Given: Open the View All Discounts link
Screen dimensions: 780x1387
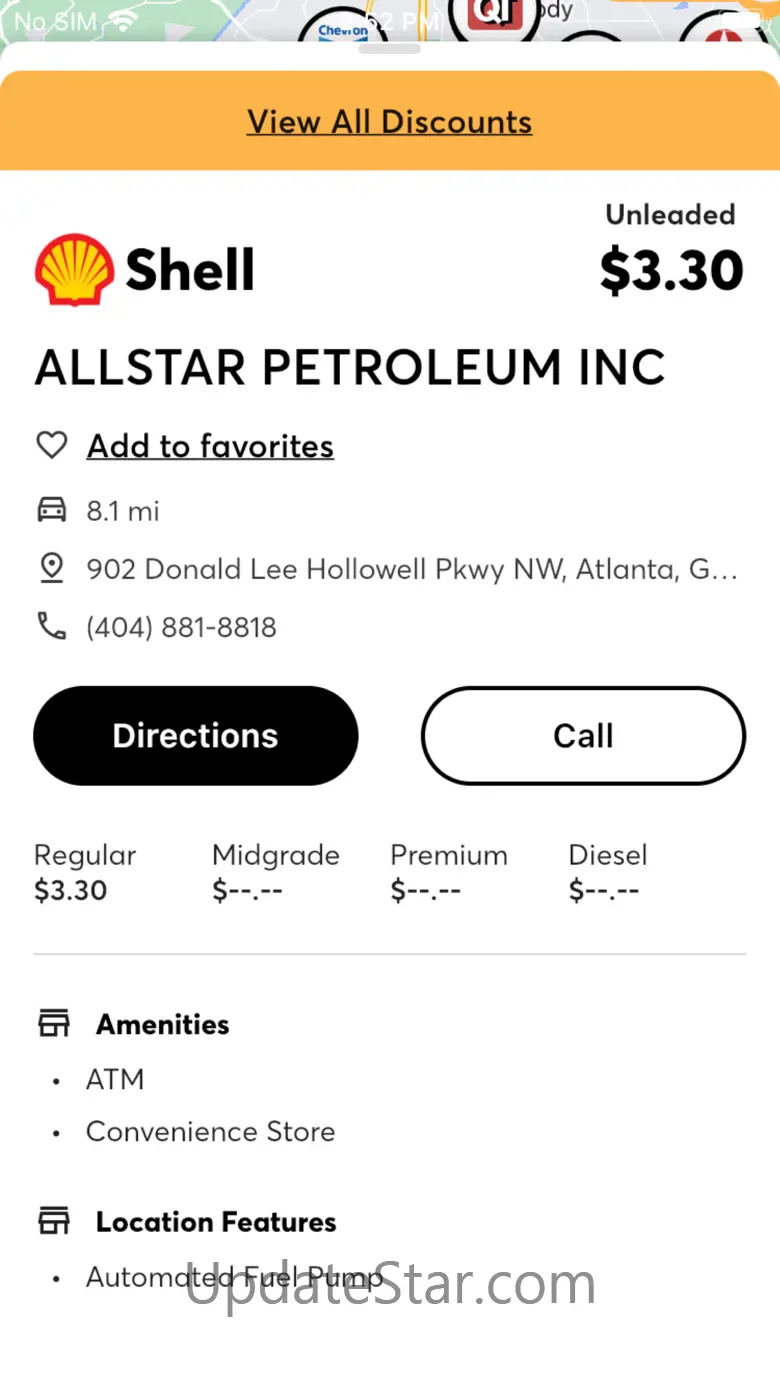Looking at the screenshot, I should tap(389, 122).
